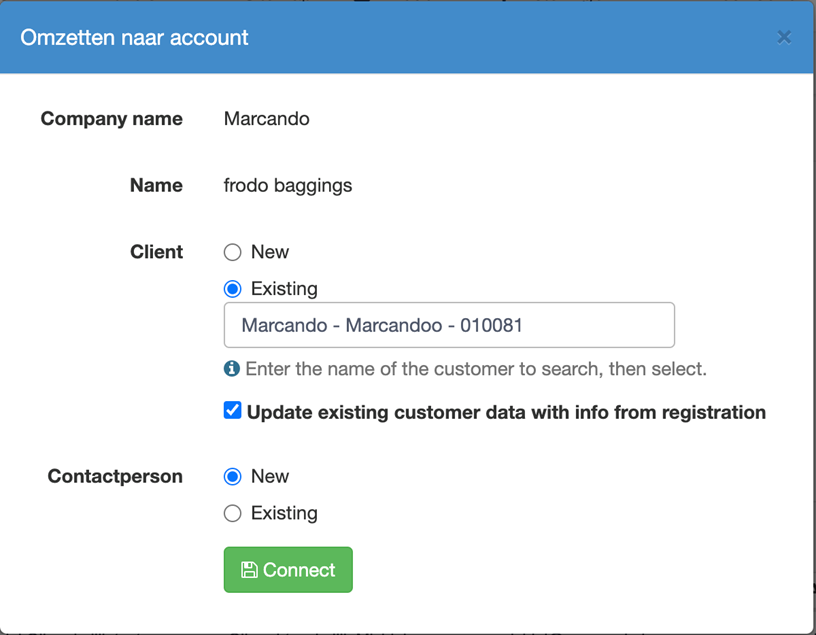Select New under Client

[233, 252]
